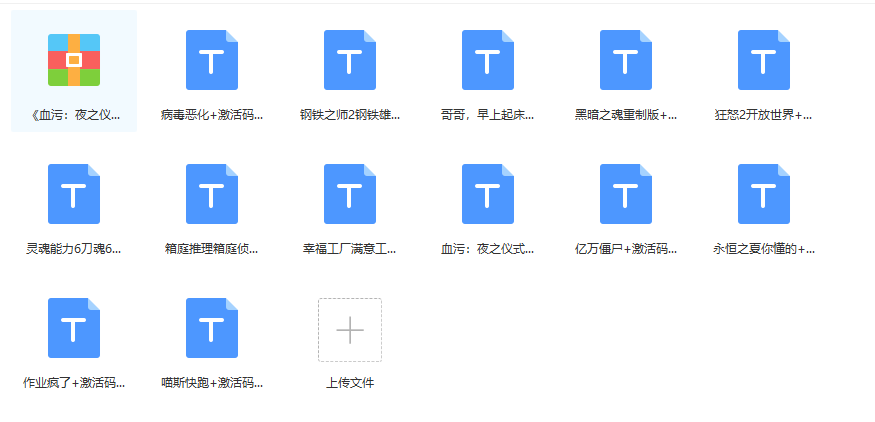Click the file name 血污：夜之仪式...
The image size is (875, 422).
coord(488,249)
